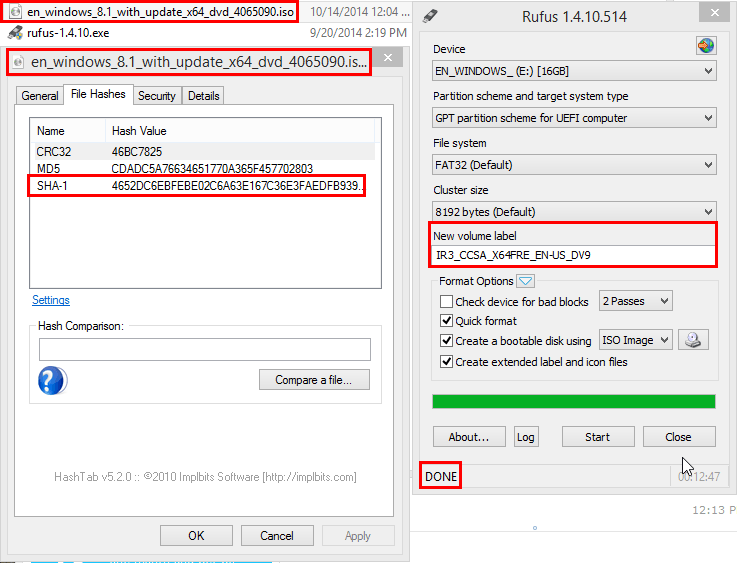Select the MD5 hash row
Screen dimensions: 737x563
point(203,168)
